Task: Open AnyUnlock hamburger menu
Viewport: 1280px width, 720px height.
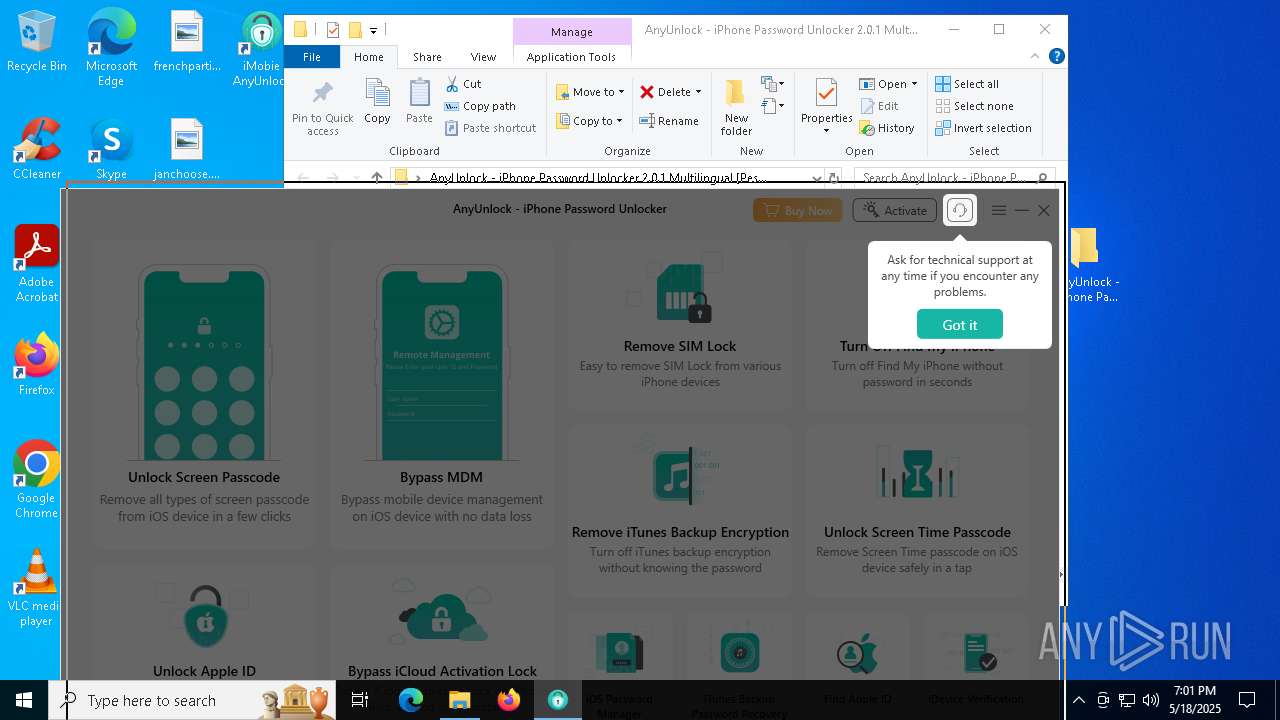Action: pos(998,210)
